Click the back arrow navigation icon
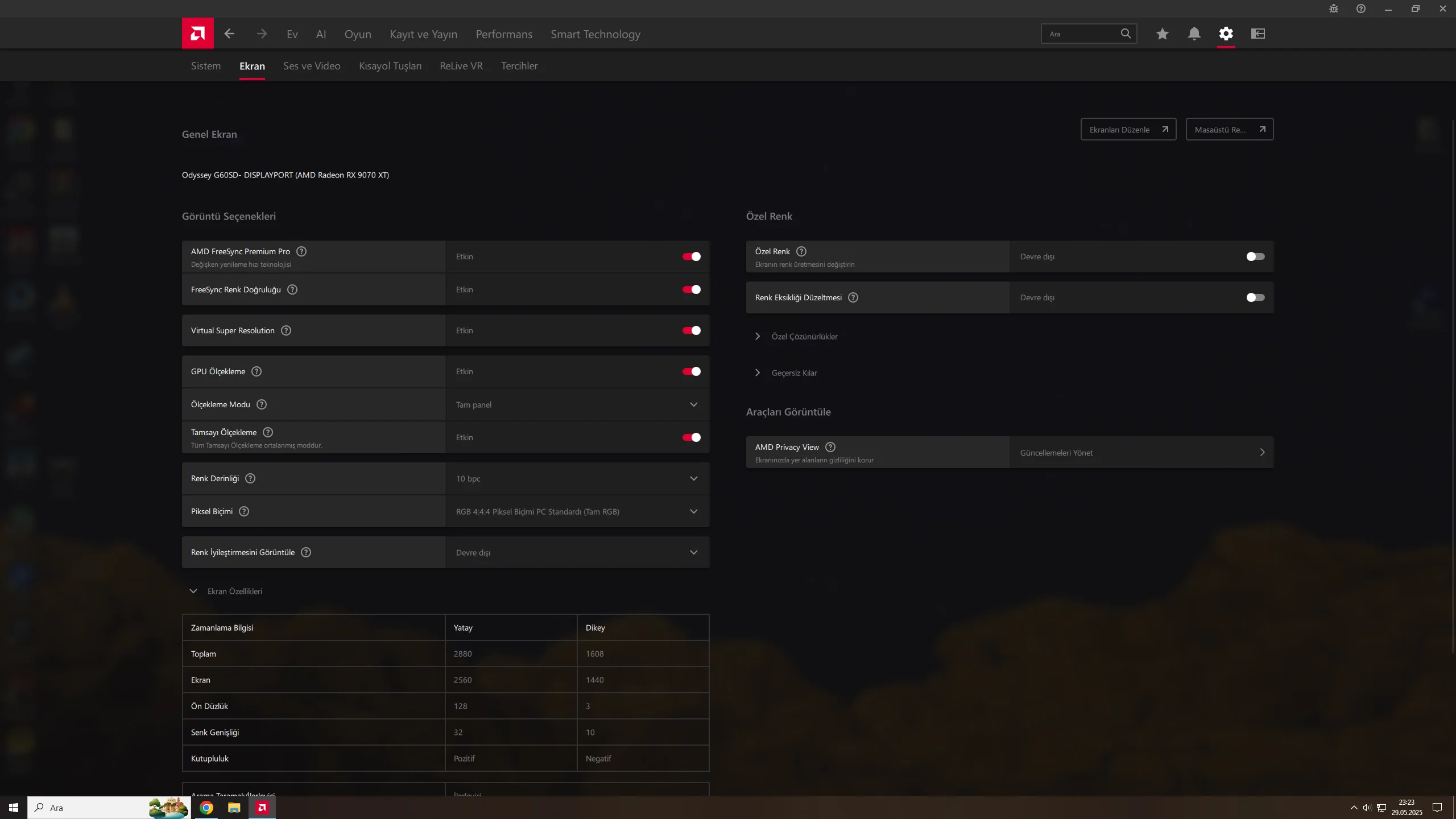This screenshot has height=819, width=1456. [x=229, y=34]
